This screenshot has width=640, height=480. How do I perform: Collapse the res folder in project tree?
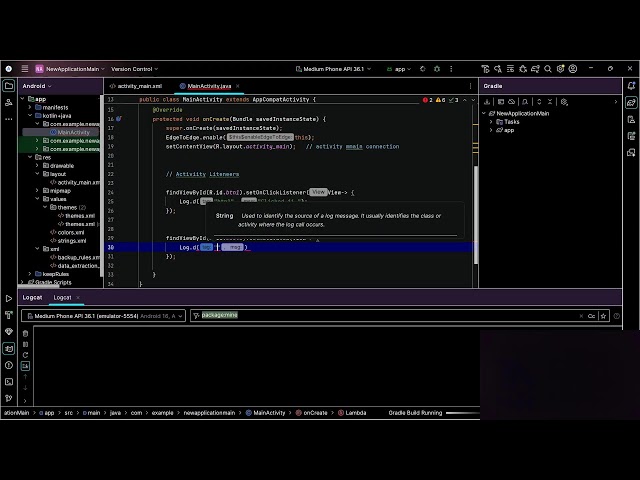[x=30, y=157]
